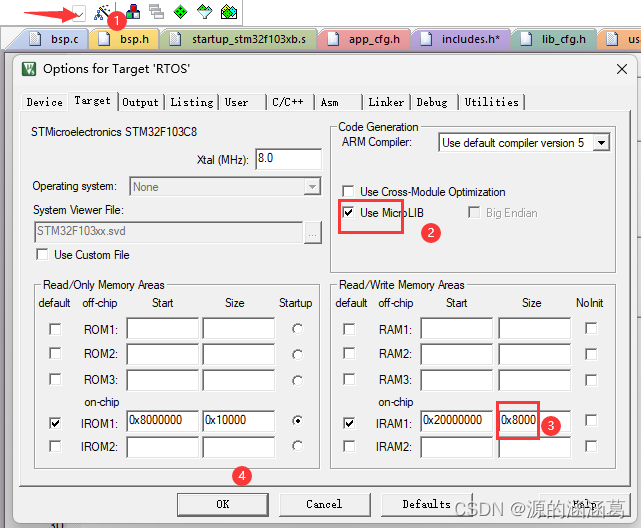
Task: Open the Listing tab
Action: click(x=192, y=102)
